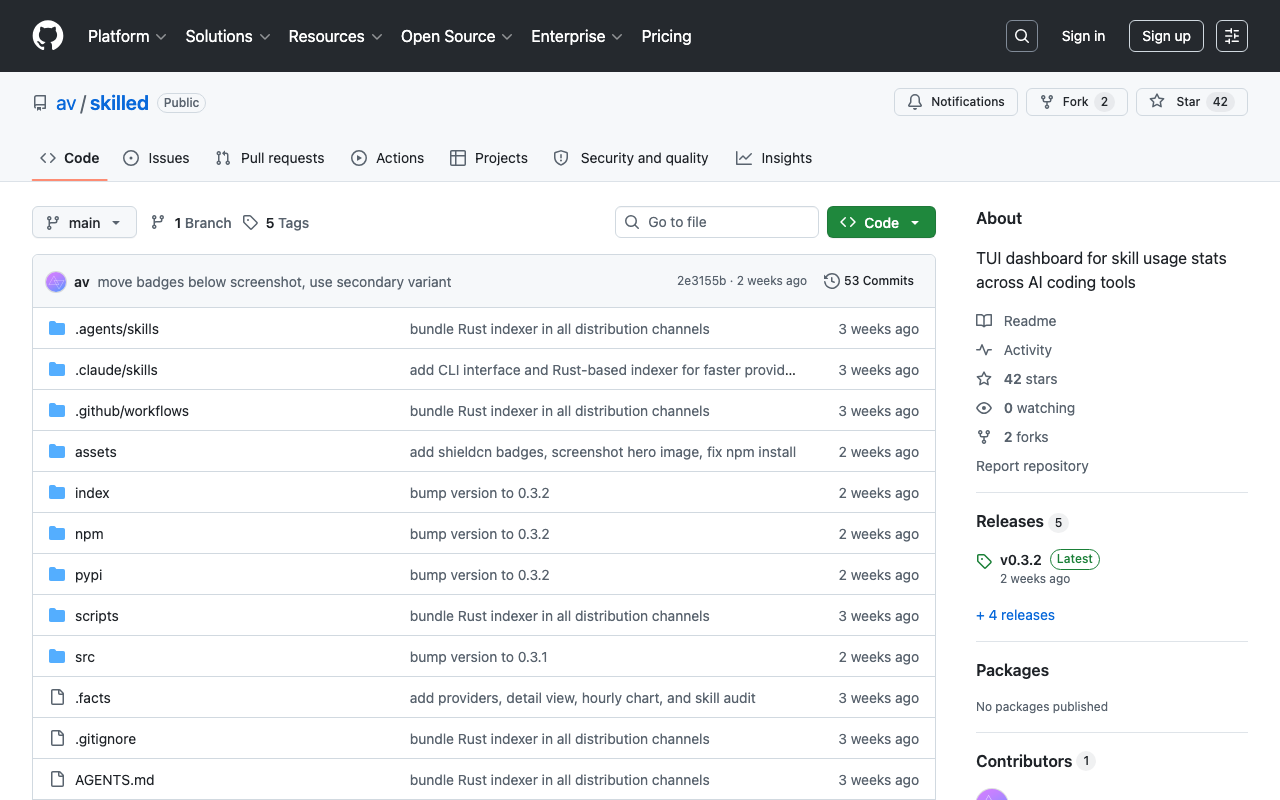The height and width of the screenshot is (800, 1280).
Task: Click the star icon beside 42 stars
Action: 984,379
